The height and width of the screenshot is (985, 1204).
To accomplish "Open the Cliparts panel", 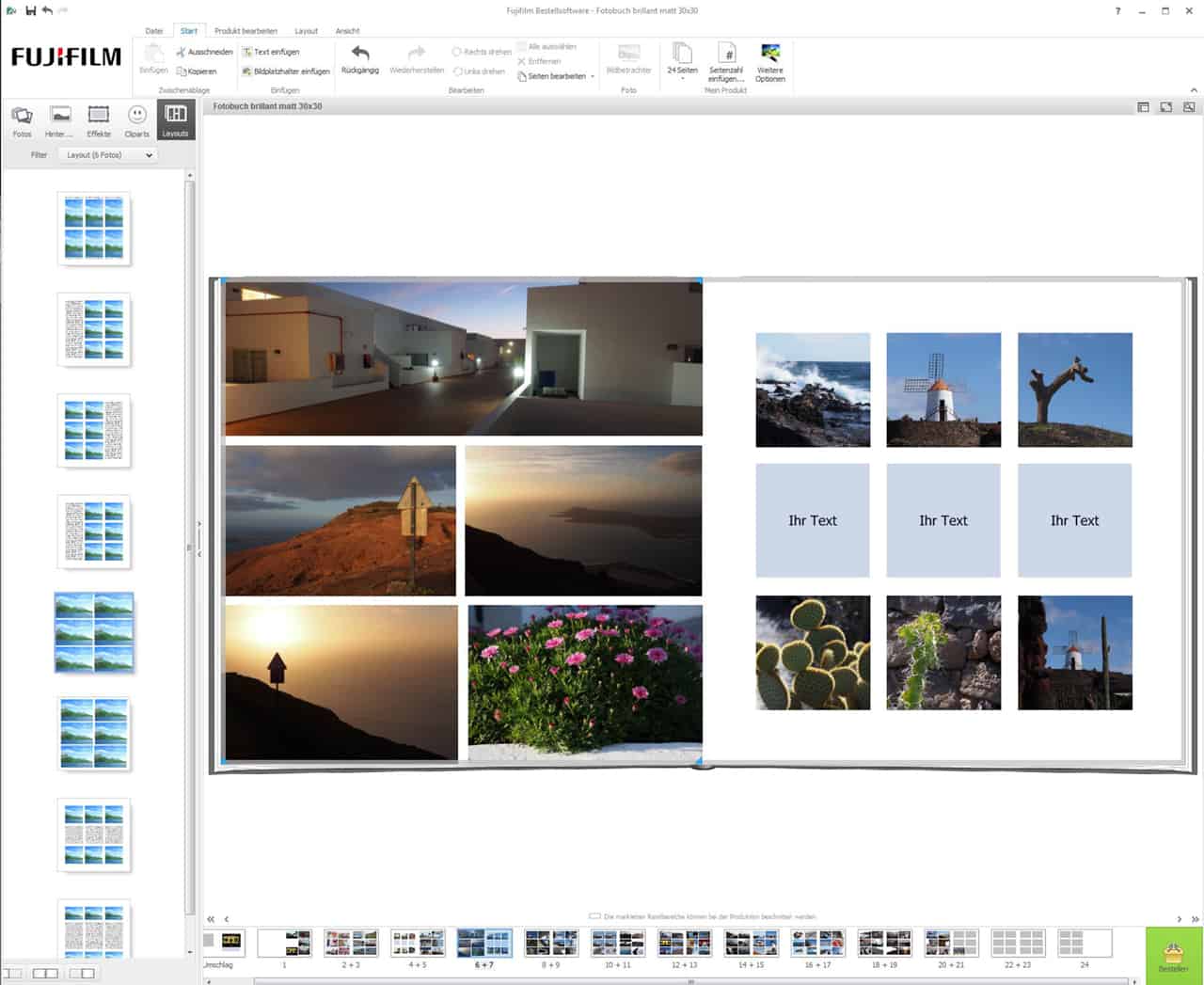I will click(x=136, y=119).
